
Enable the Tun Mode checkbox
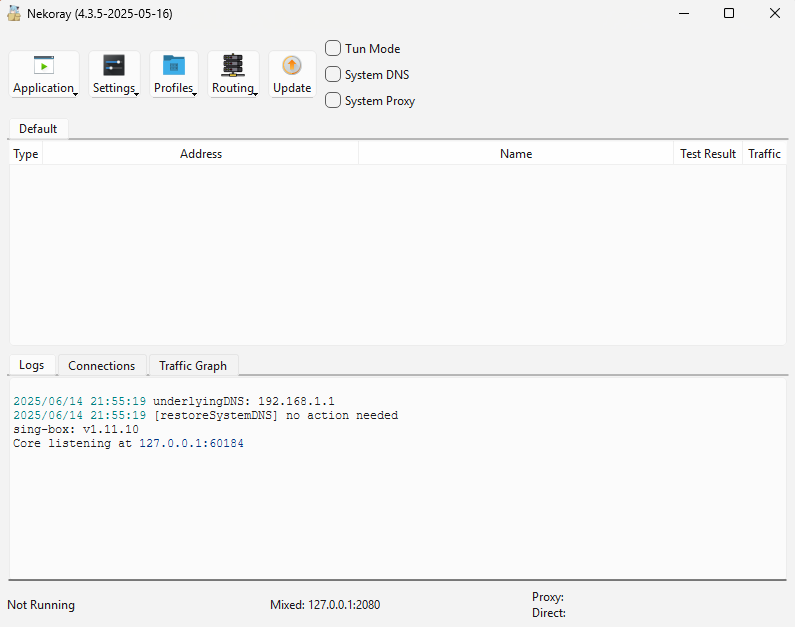click(363, 49)
